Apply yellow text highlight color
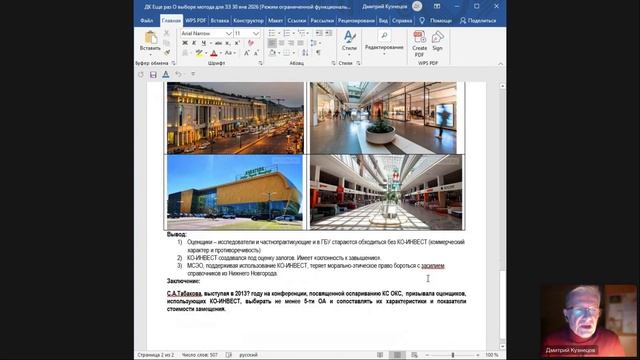Image resolution: width=640 pixels, height=360 pixels. coord(199,53)
